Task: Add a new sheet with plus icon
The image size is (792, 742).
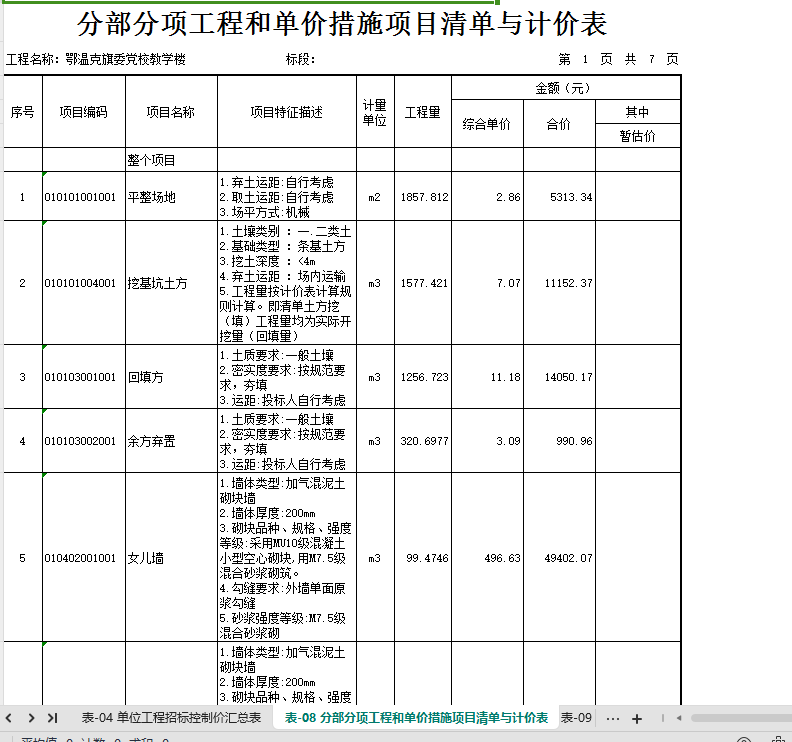Action: 637,718
